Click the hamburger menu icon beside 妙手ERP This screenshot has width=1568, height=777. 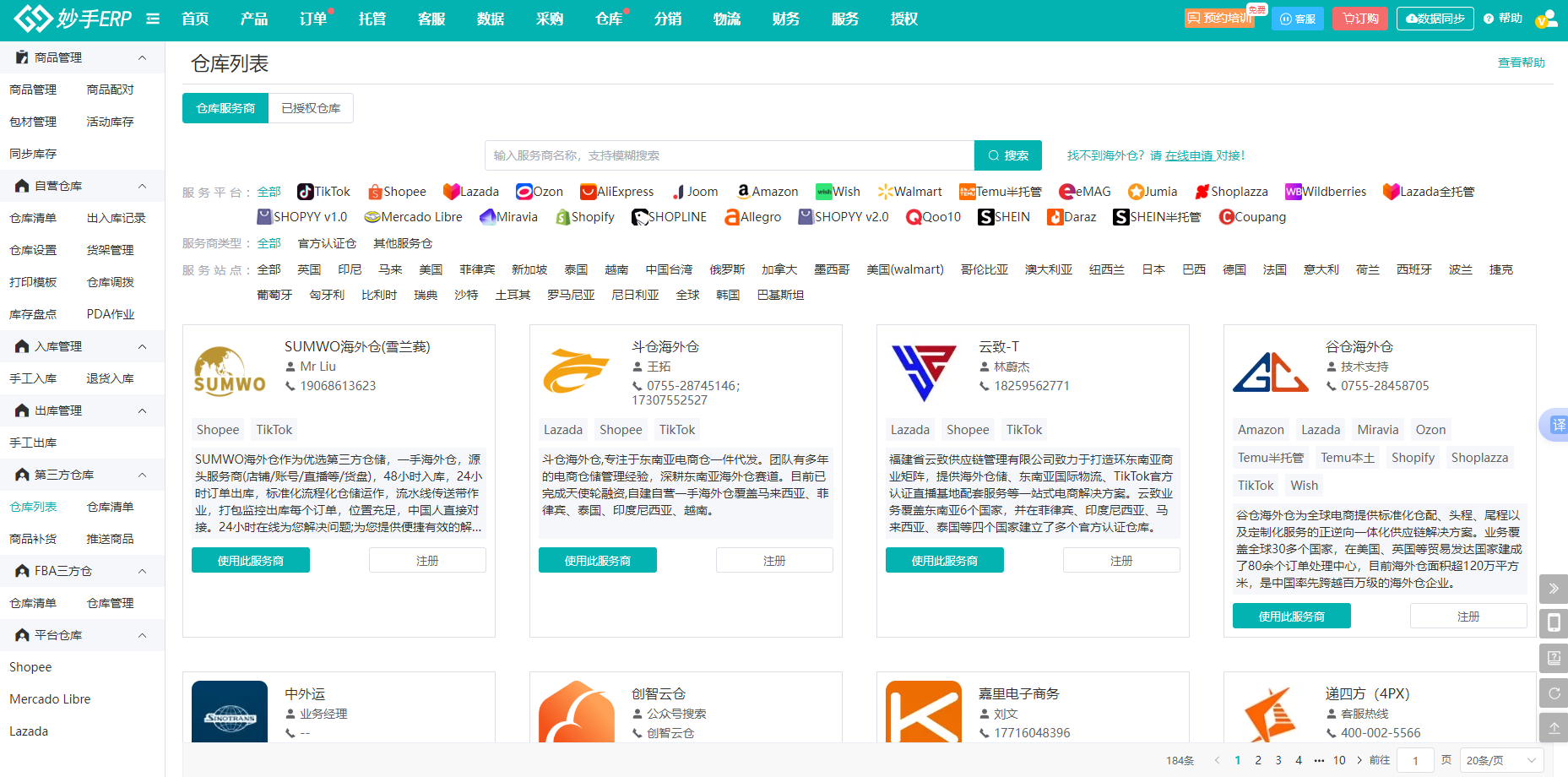pos(153,19)
